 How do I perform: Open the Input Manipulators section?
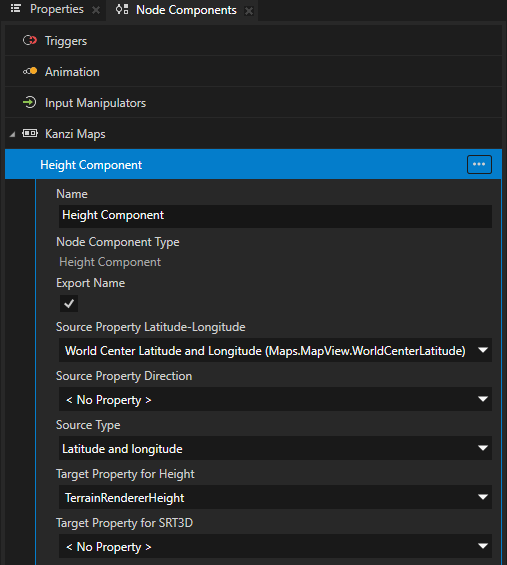pyautogui.click(x=253, y=102)
